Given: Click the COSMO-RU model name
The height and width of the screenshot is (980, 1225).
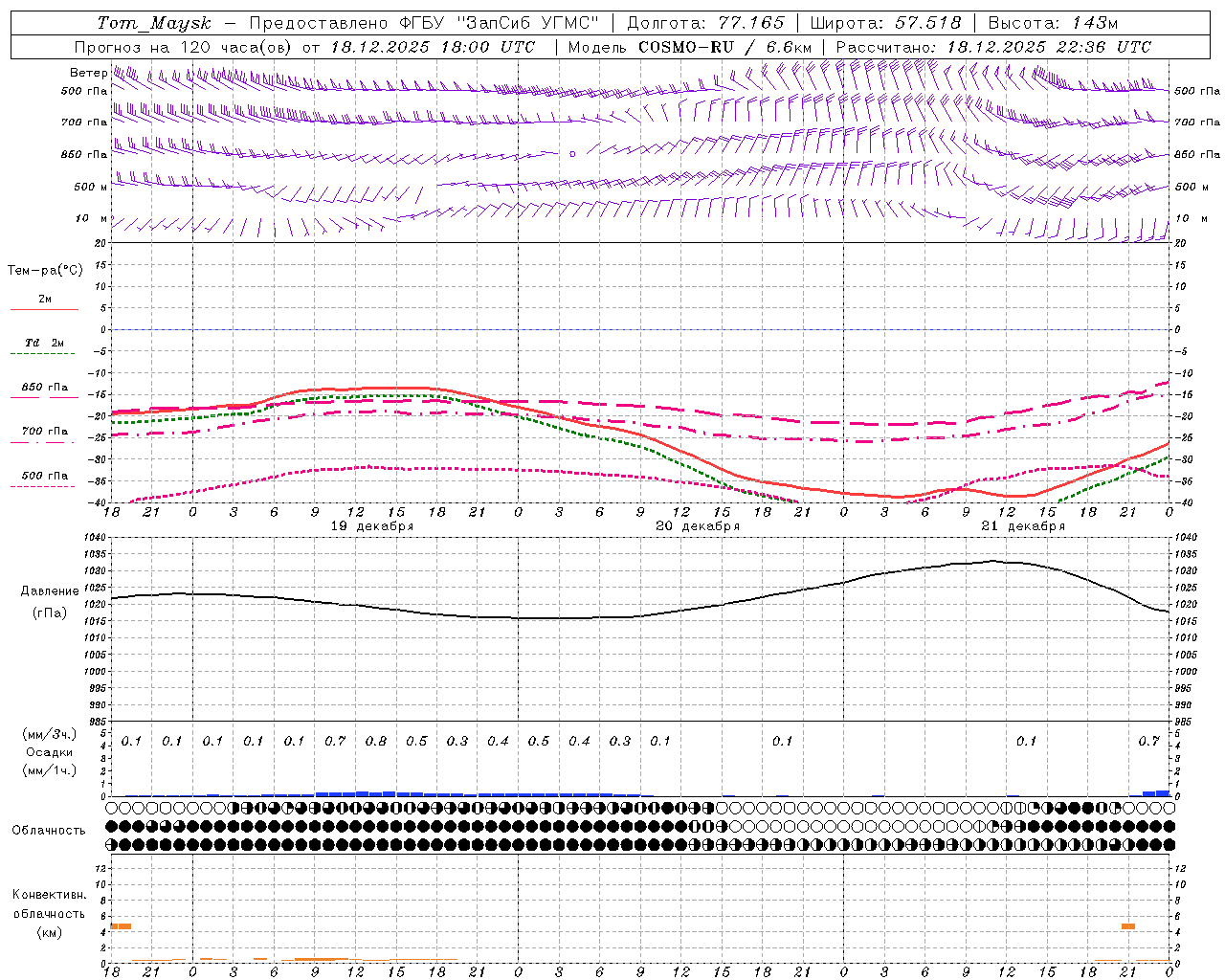Looking at the screenshot, I should click(686, 47).
